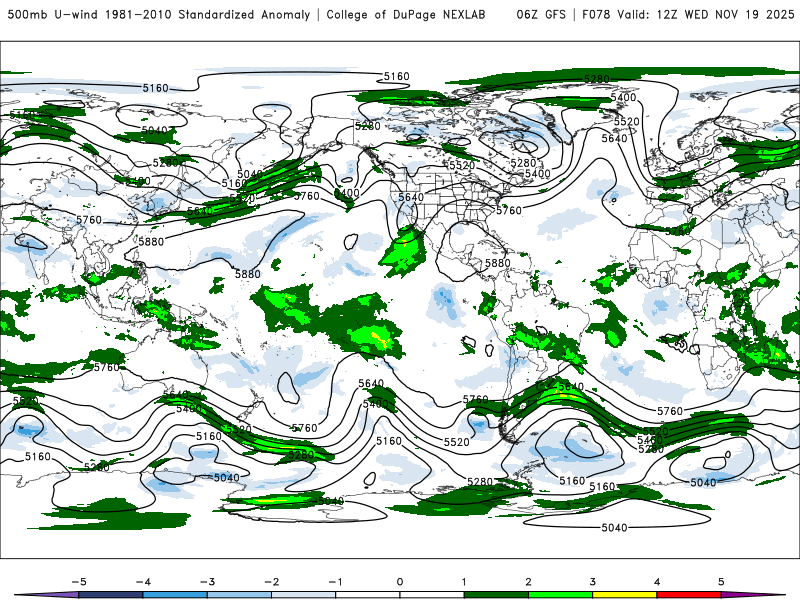Pick the bright green 2 to 3 colorbar segment
Viewport: 800px width, 600px height.
pos(561,595)
